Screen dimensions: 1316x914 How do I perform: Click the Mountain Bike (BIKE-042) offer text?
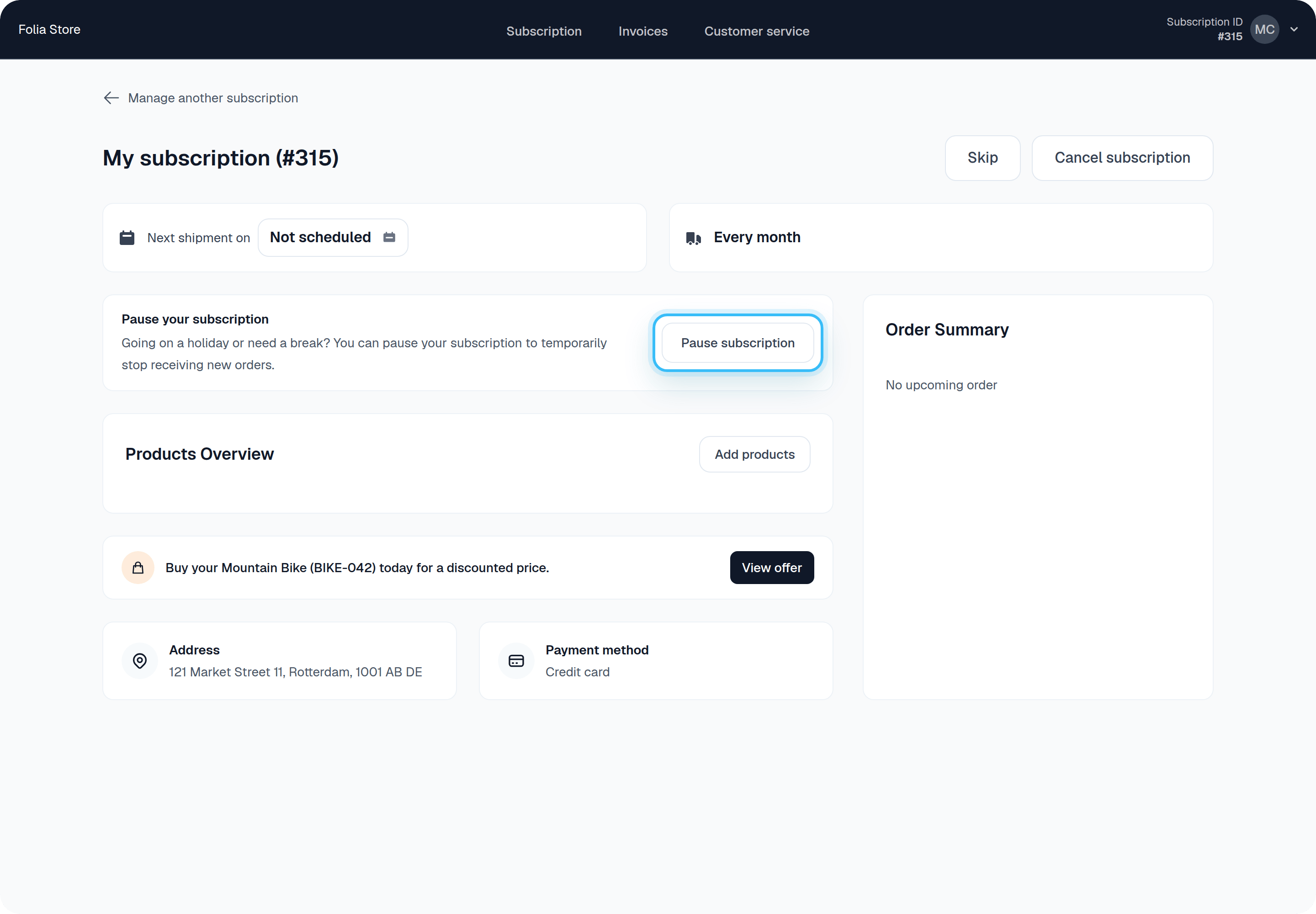(357, 568)
